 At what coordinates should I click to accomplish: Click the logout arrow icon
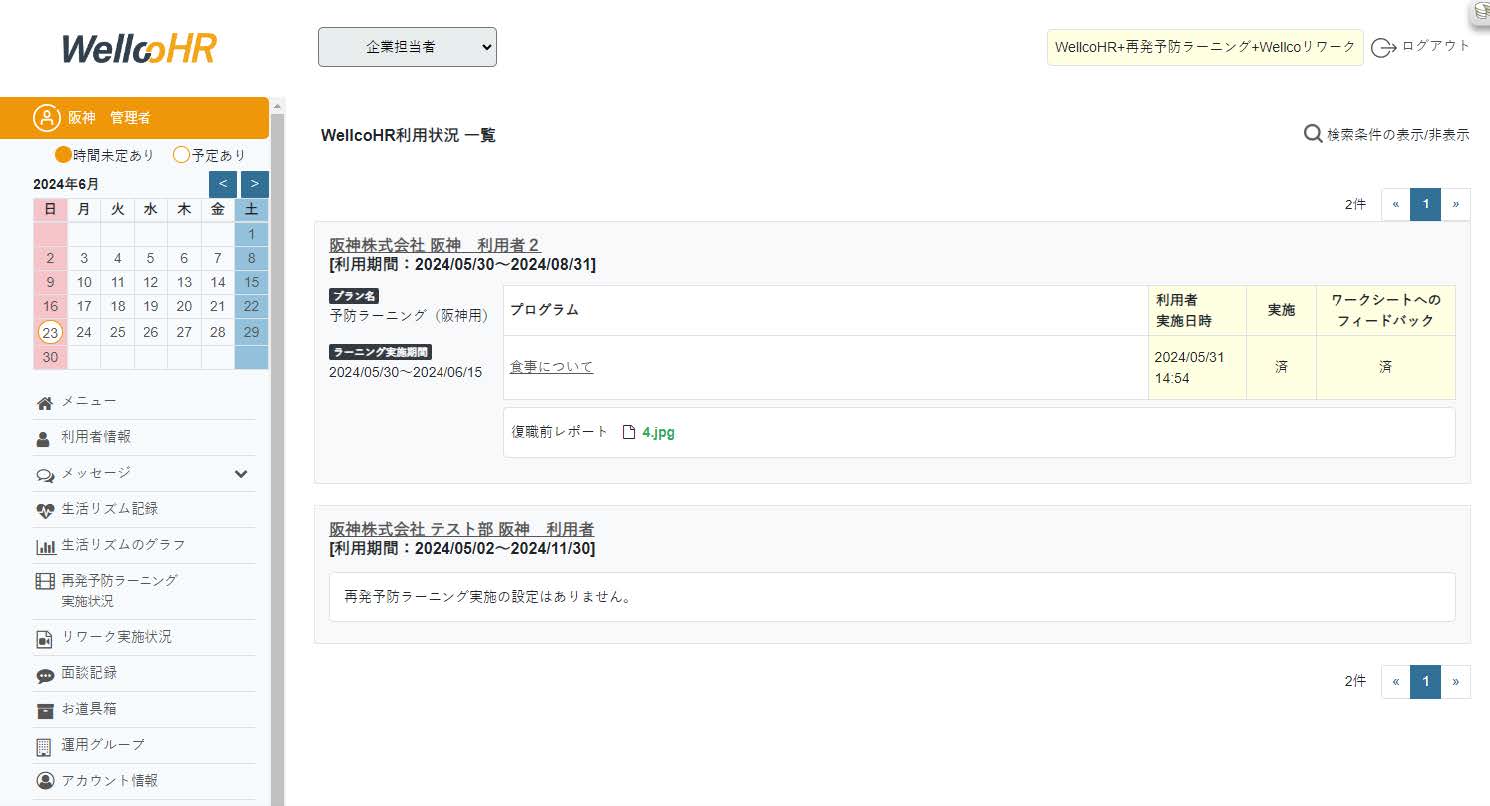1383,47
